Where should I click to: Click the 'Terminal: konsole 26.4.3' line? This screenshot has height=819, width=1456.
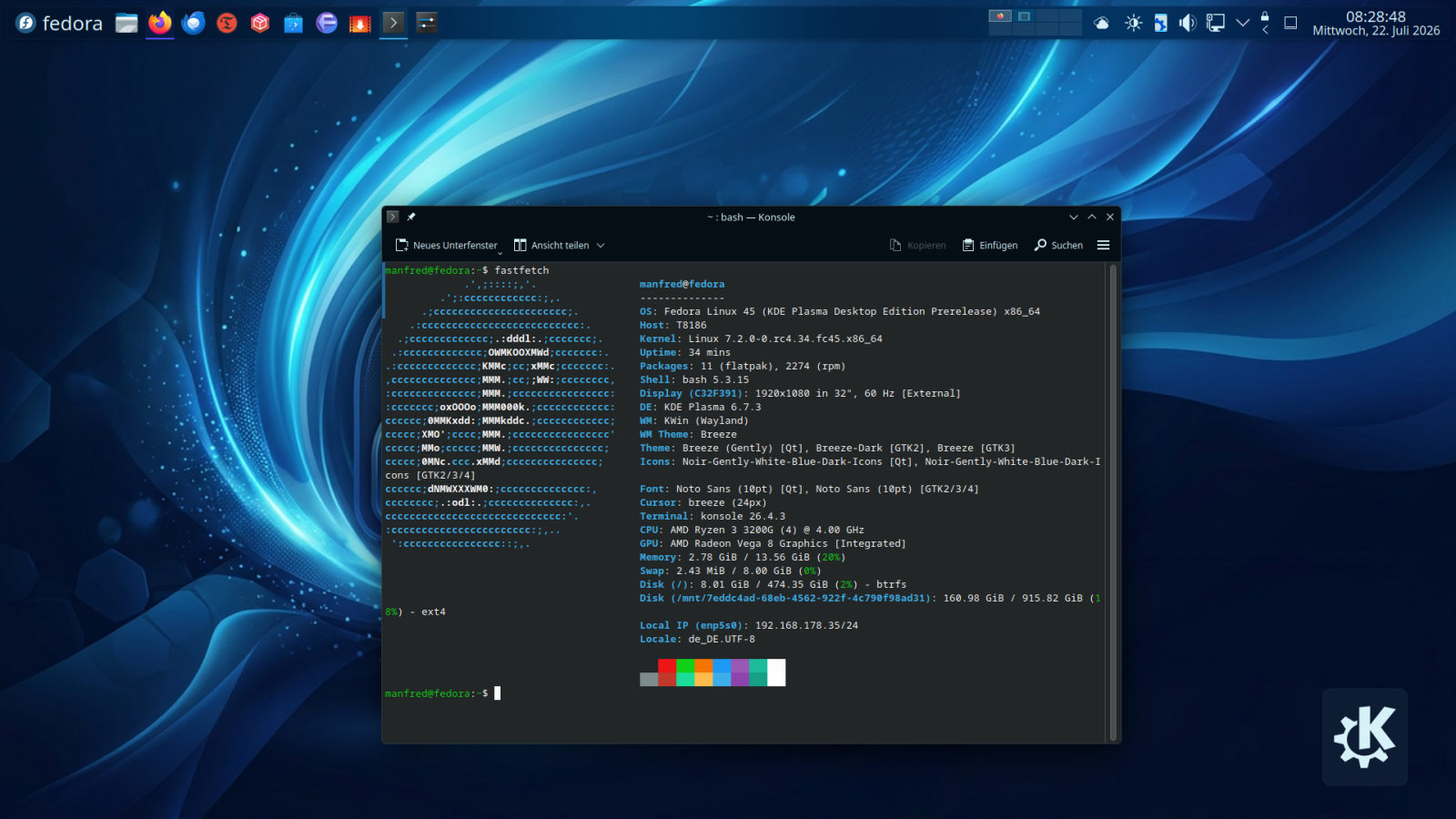tap(713, 516)
